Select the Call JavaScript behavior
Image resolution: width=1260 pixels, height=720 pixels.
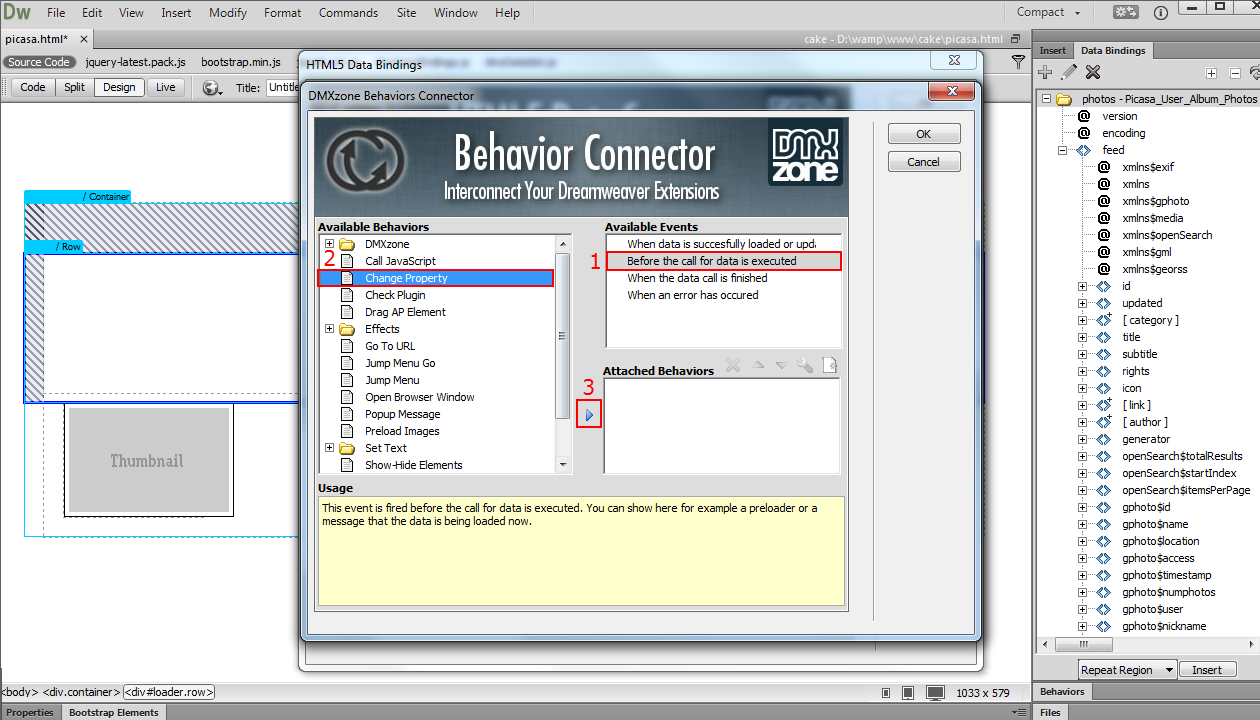click(x=400, y=261)
